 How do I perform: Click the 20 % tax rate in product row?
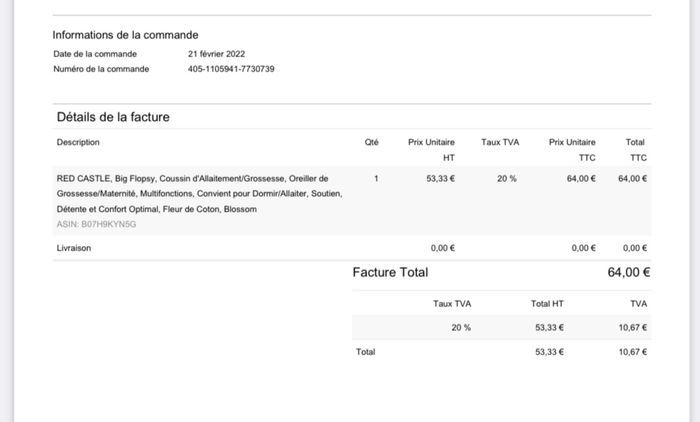[x=507, y=178]
